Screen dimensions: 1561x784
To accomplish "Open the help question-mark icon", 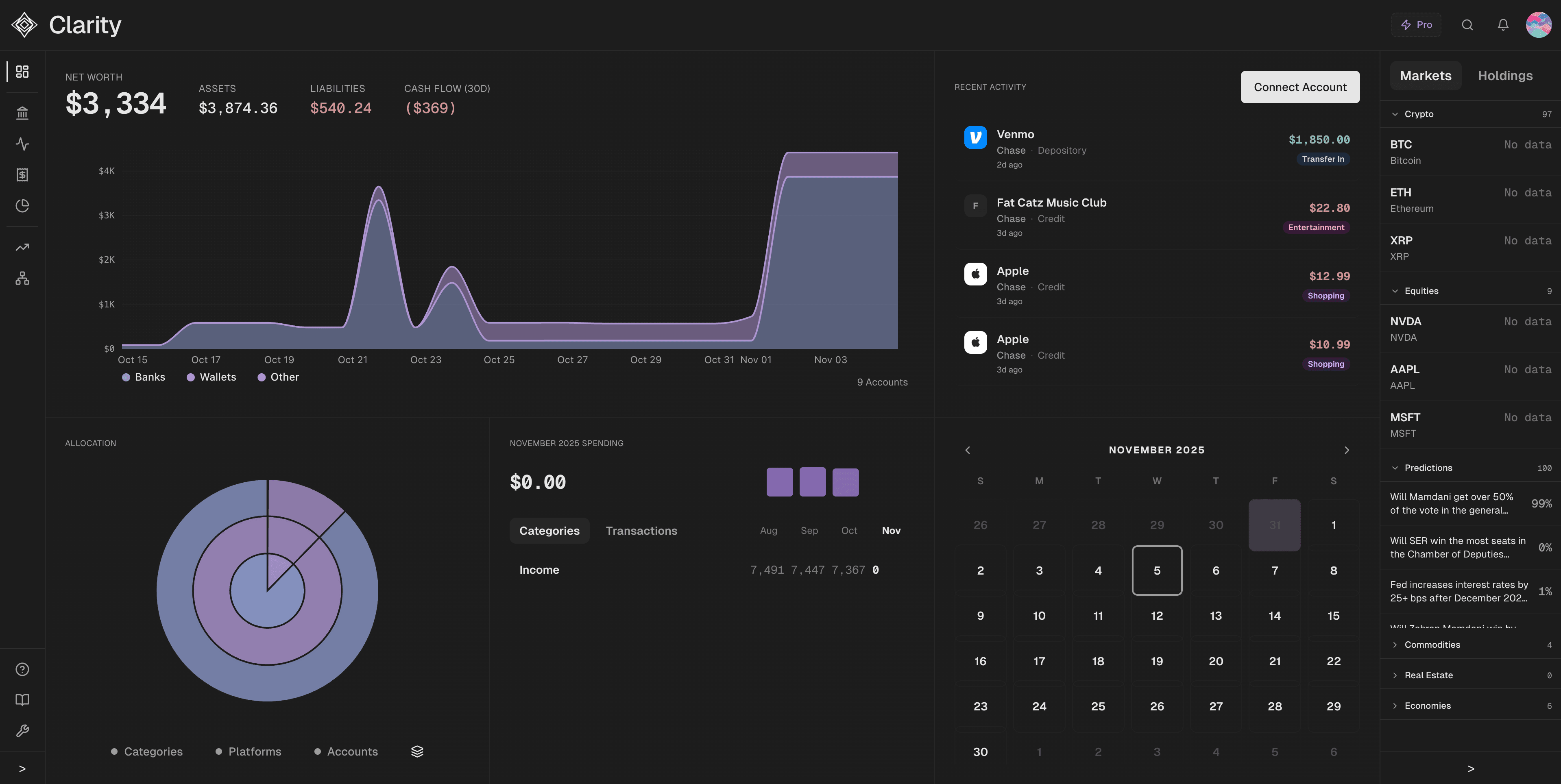I will pos(22,669).
